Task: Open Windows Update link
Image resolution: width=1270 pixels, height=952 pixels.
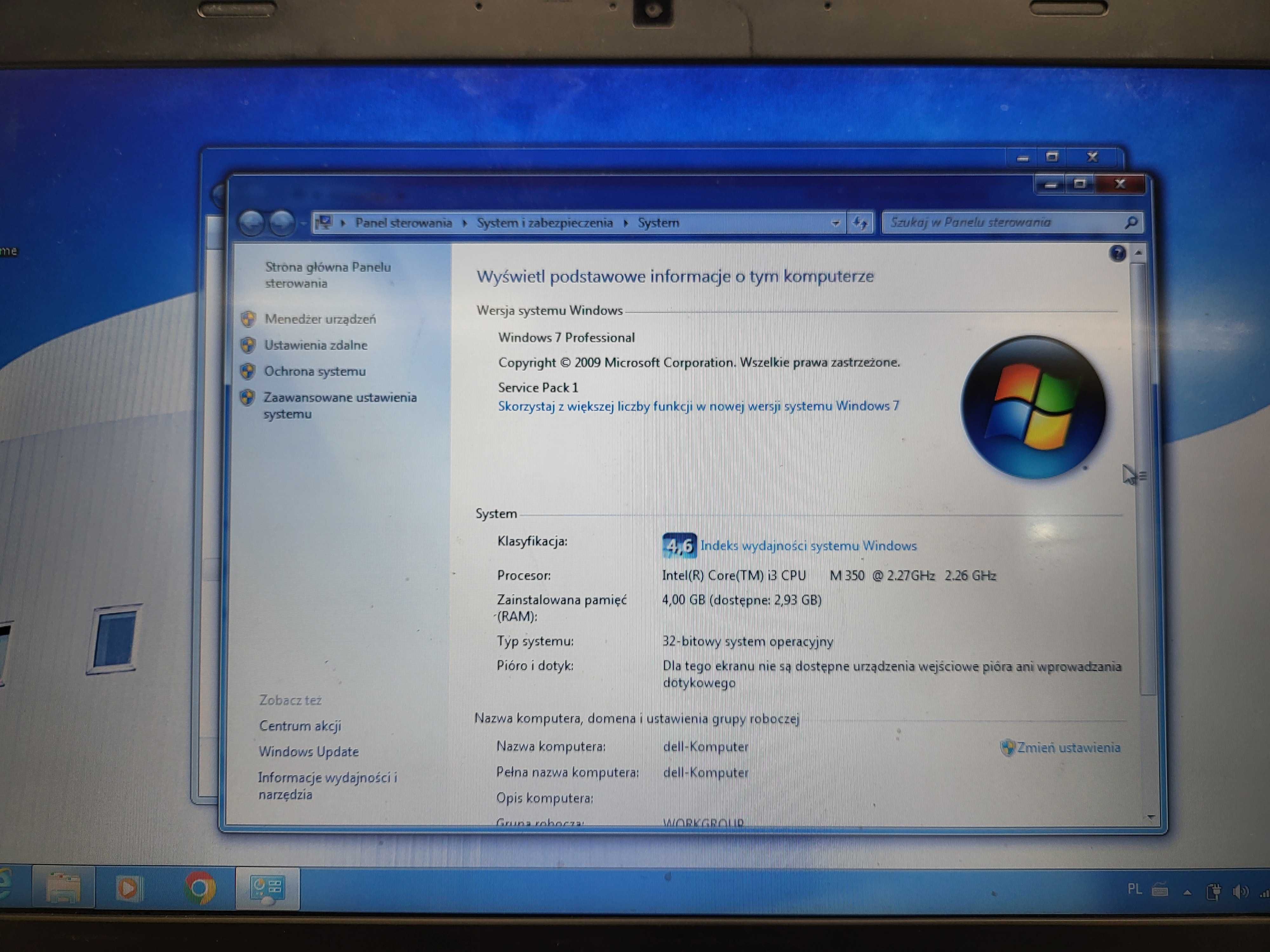Action: click(308, 751)
